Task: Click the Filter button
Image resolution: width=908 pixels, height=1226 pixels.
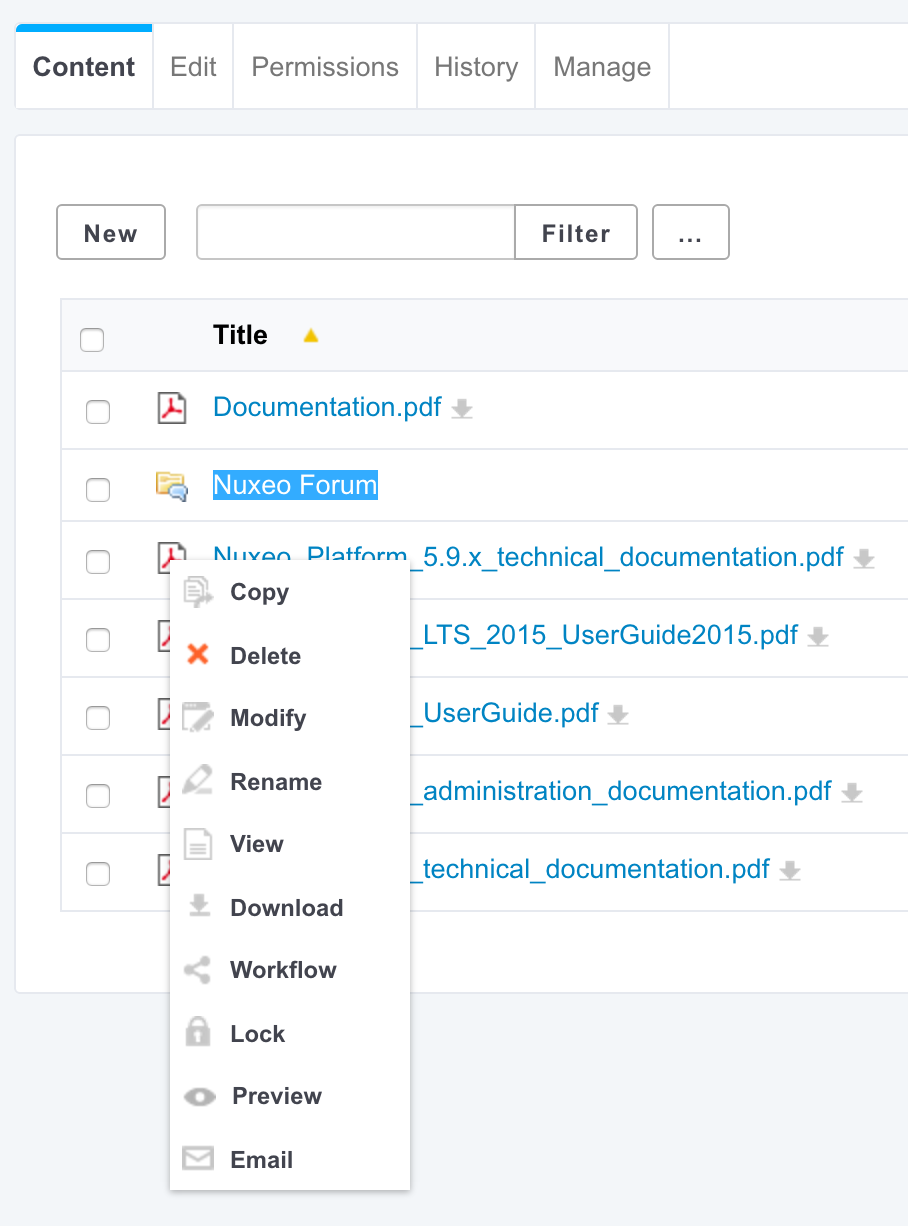Action: click(576, 232)
